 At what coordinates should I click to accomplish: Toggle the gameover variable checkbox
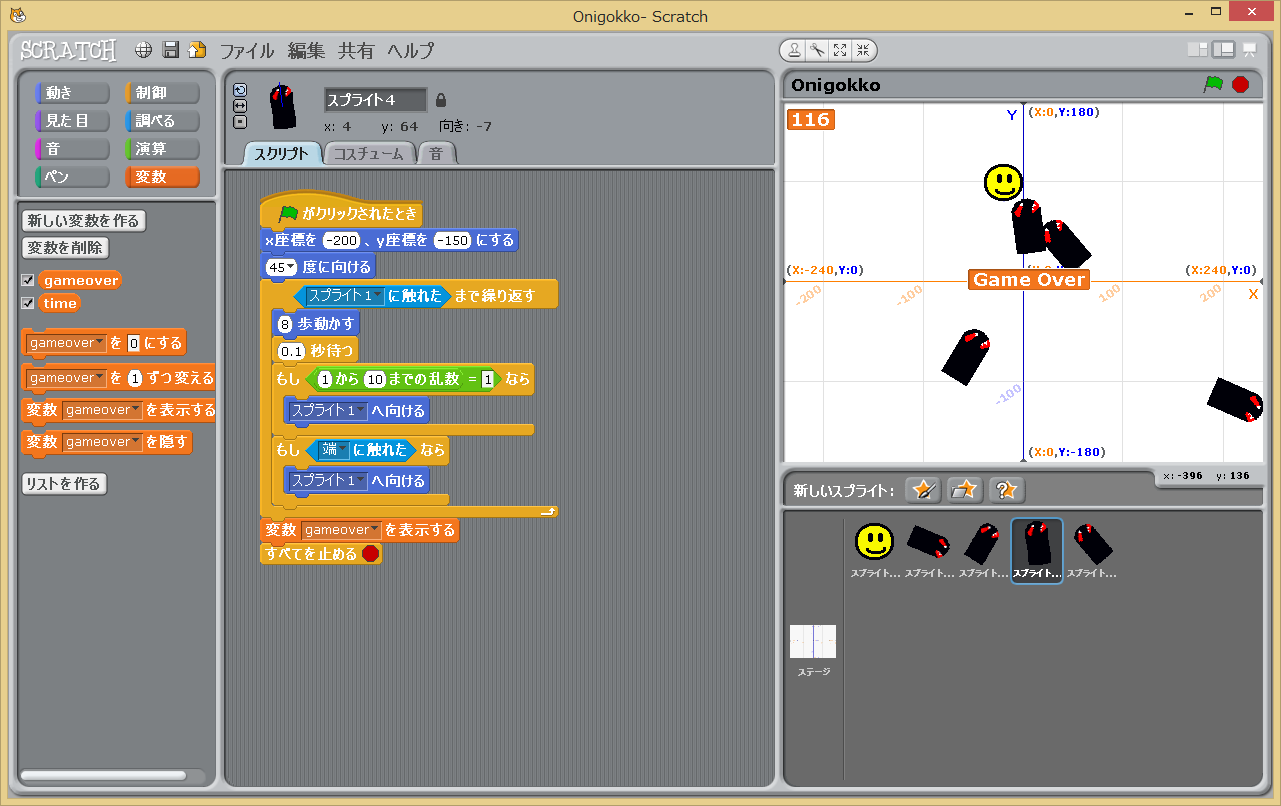pos(28,280)
